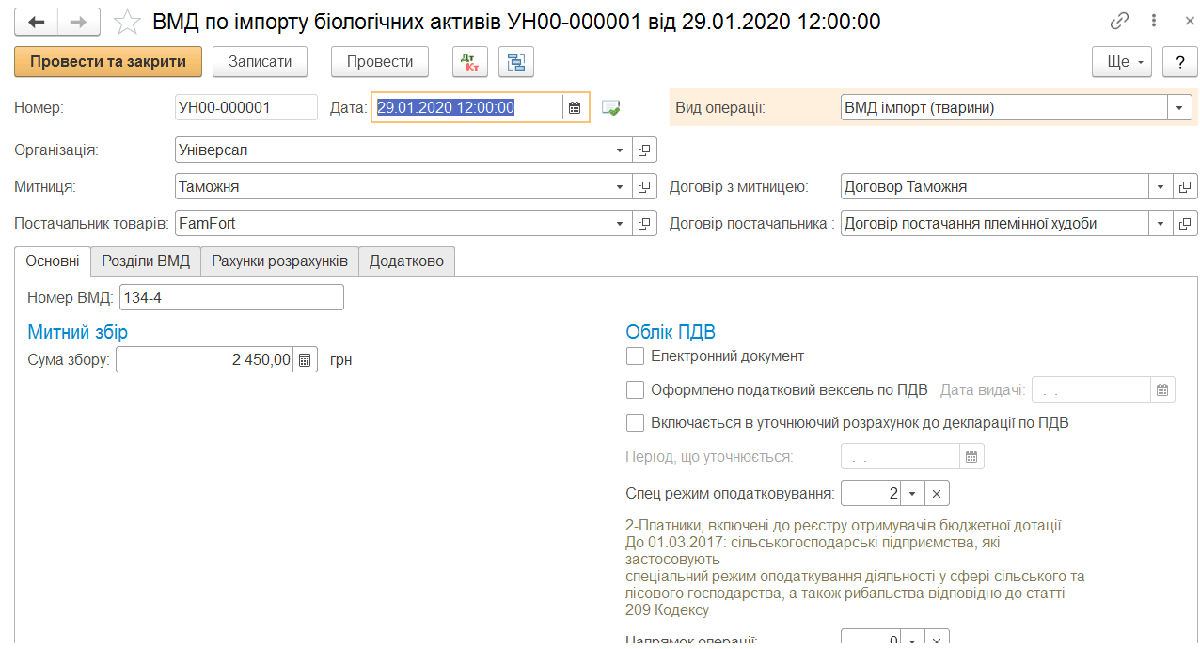The image size is (1200, 649).
Task: Open Митниця record with open button
Action: click(645, 187)
